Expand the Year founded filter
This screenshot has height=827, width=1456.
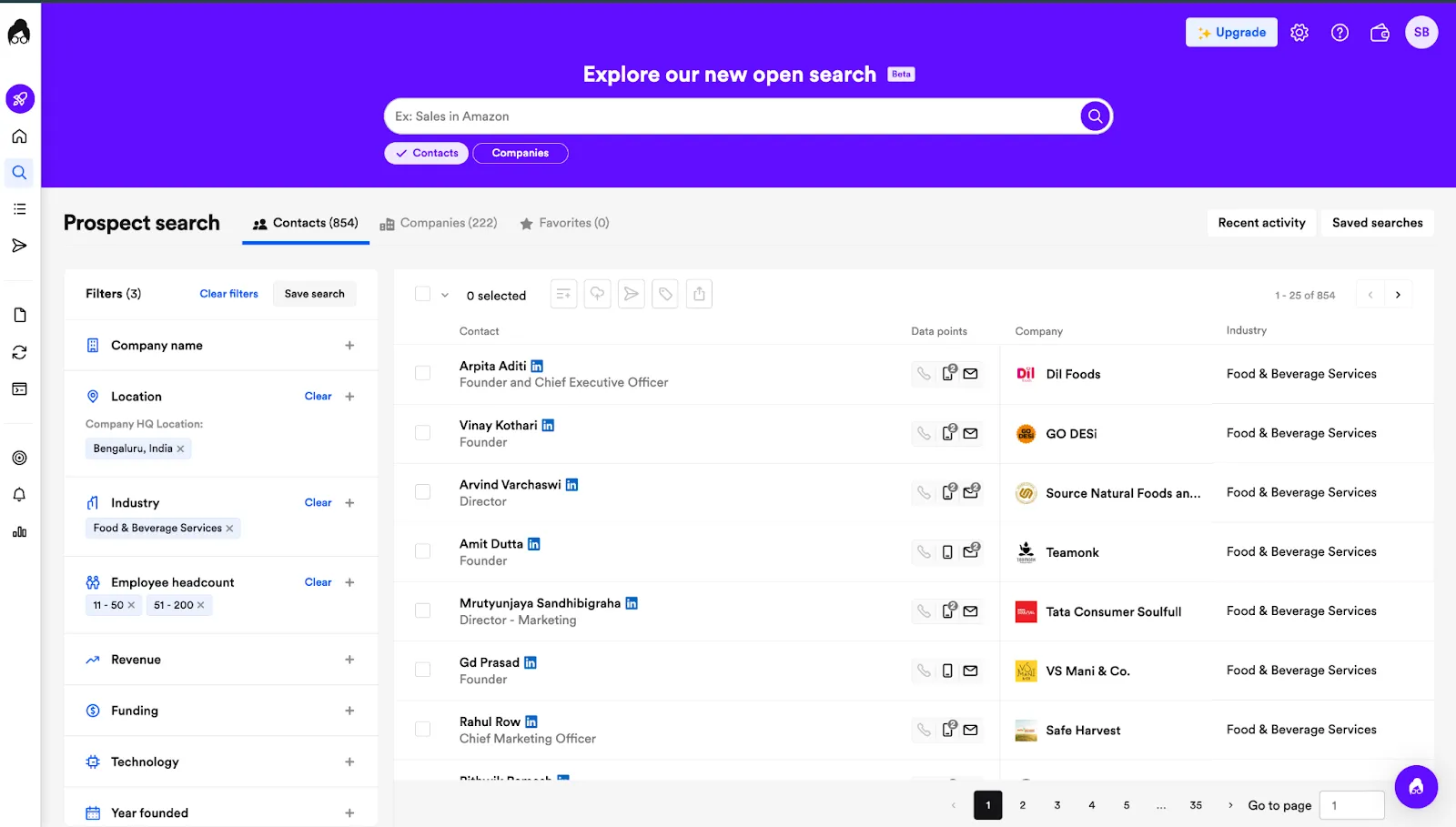click(x=349, y=813)
